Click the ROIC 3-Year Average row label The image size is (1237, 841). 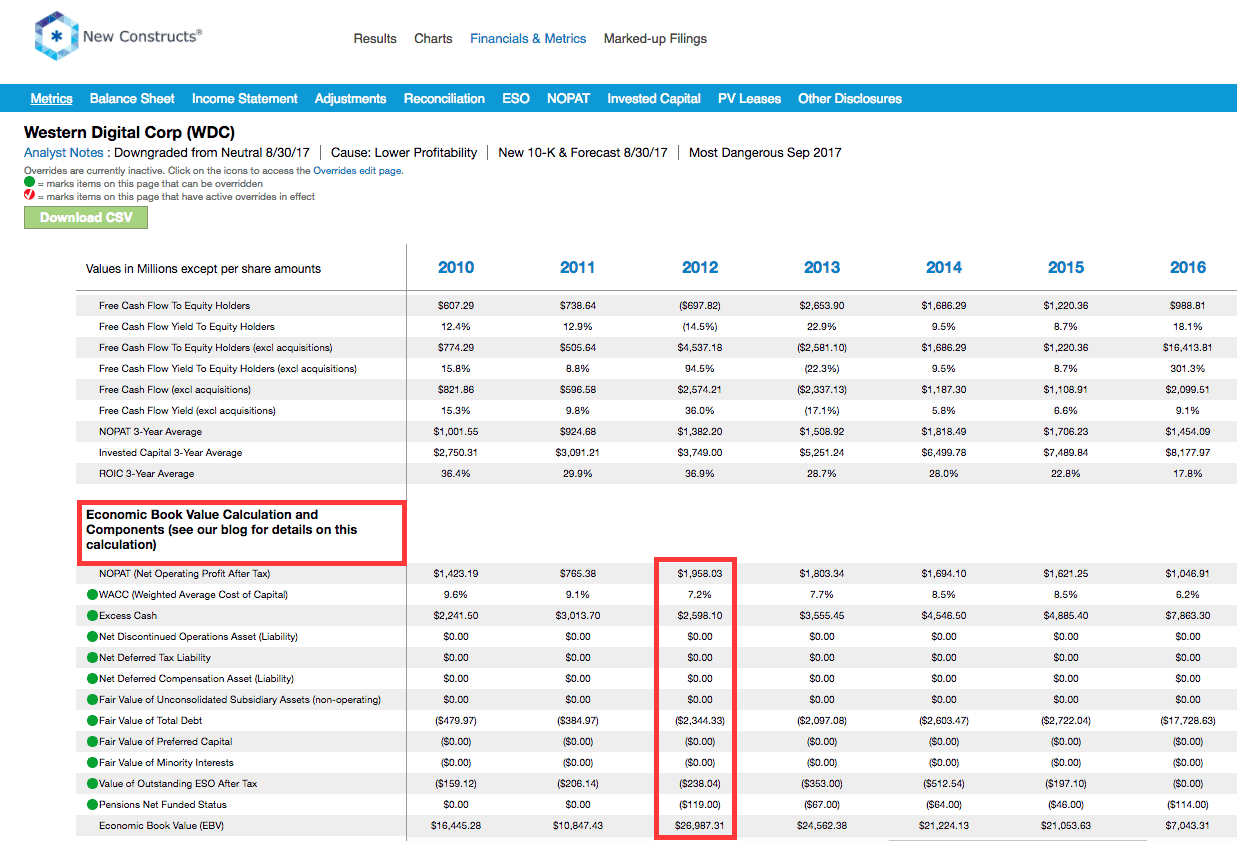pyautogui.click(x=146, y=474)
